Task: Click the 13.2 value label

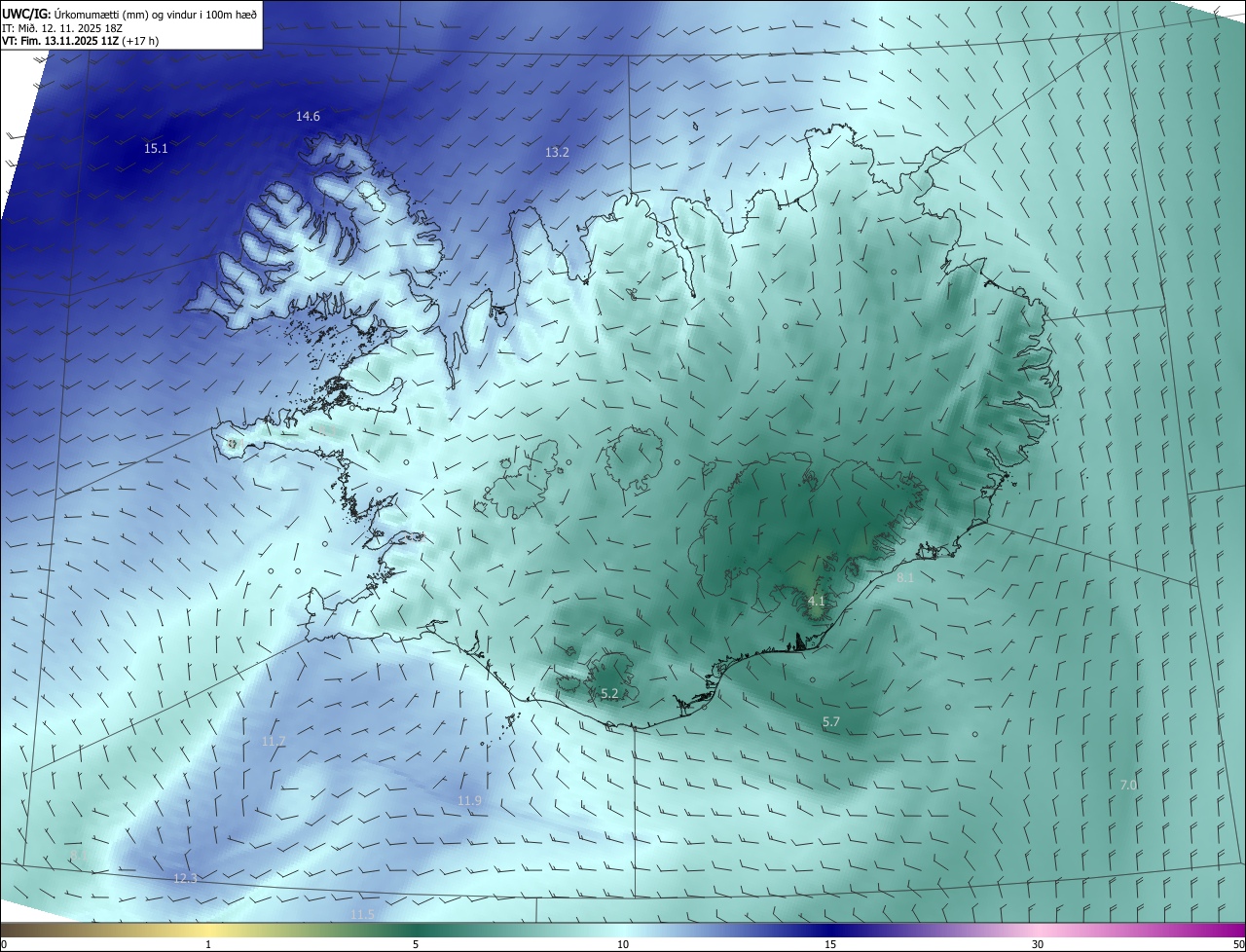Action: [557, 153]
